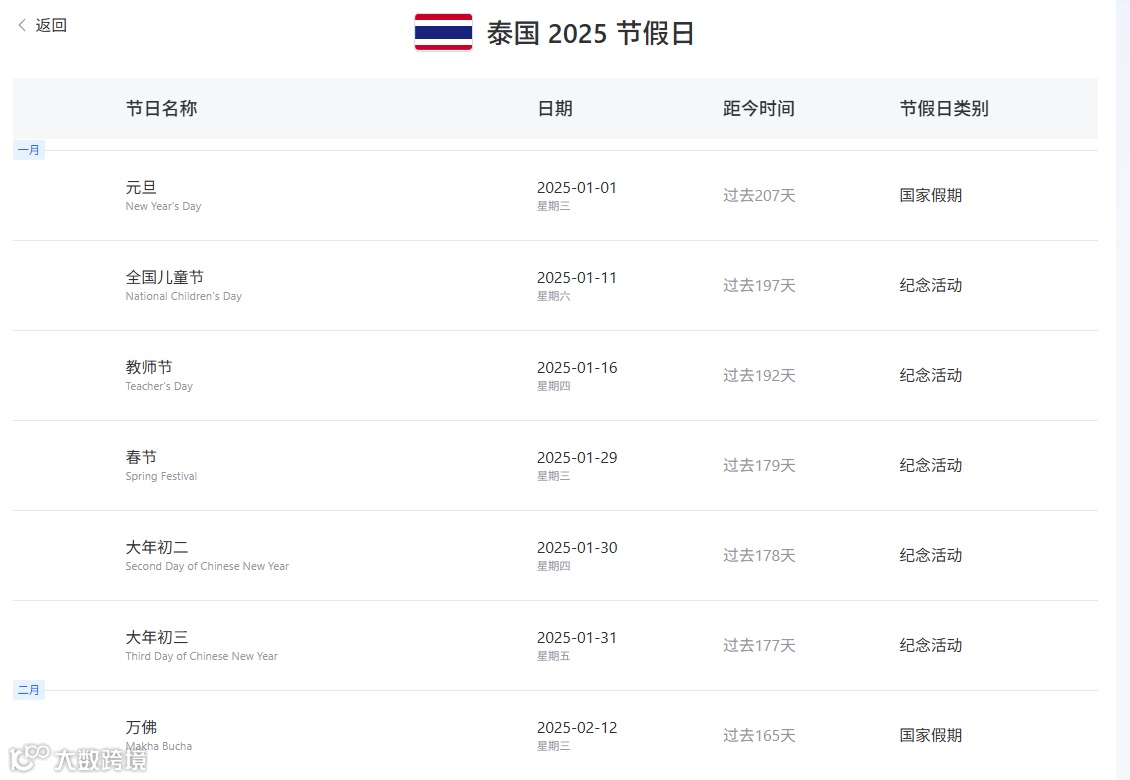
Task: Click the 距今时间 column header
Action: 758,108
